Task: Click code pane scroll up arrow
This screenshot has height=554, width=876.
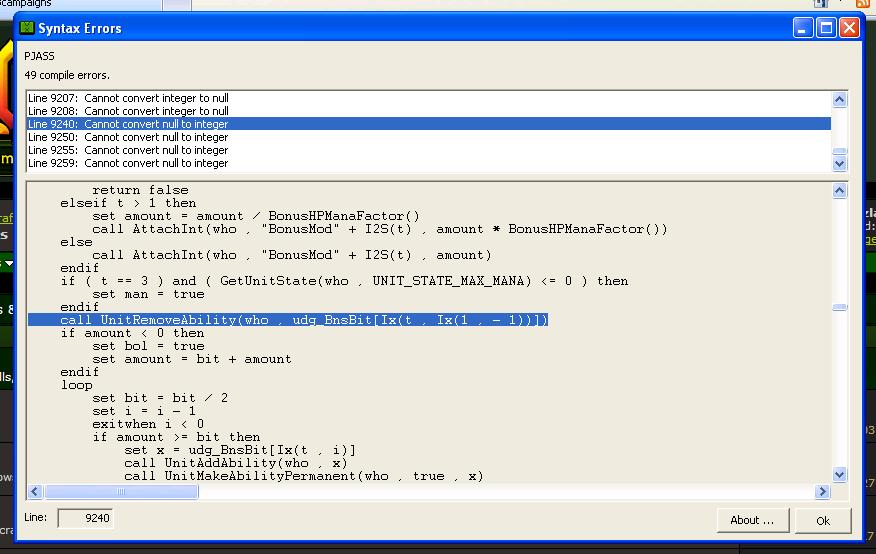Action: click(x=839, y=191)
